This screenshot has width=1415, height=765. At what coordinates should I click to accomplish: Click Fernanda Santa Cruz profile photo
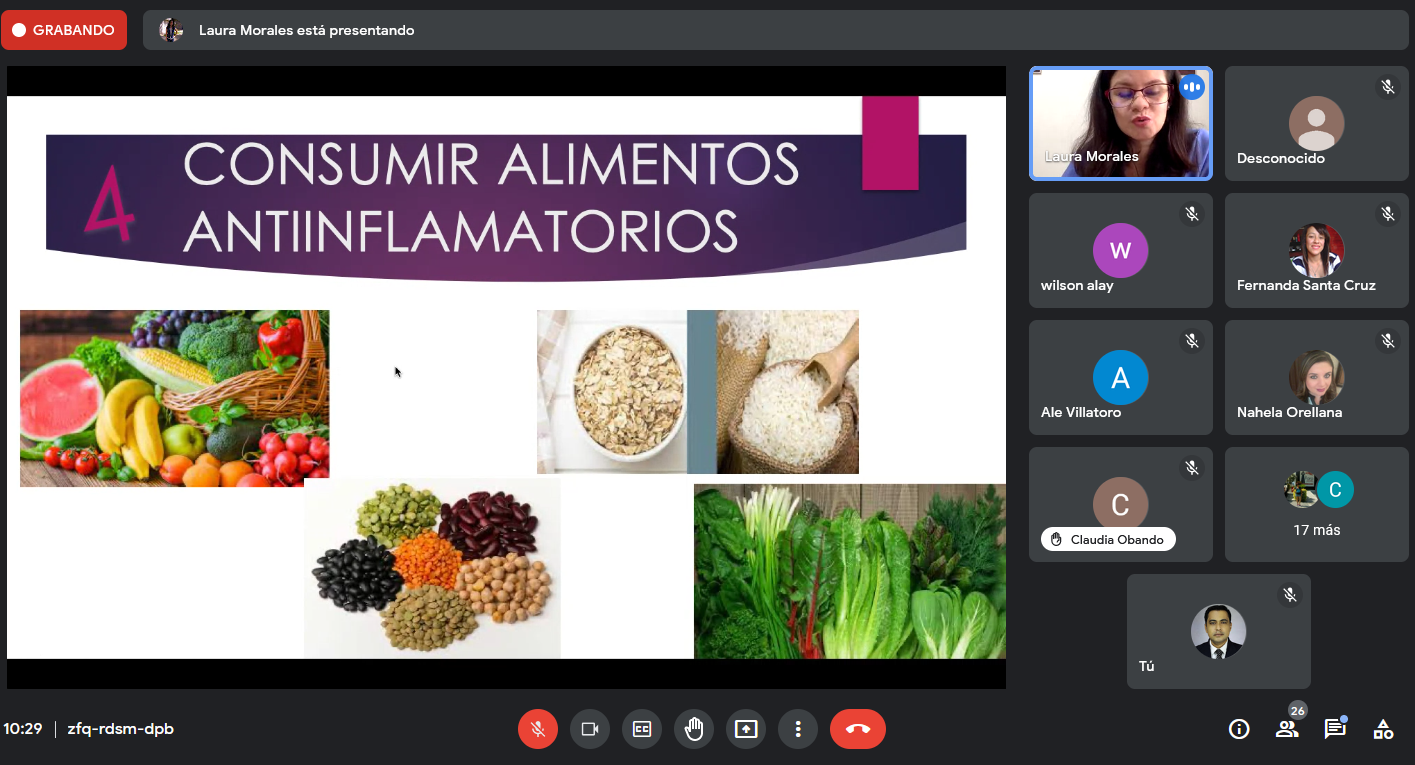(x=1317, y=250)
